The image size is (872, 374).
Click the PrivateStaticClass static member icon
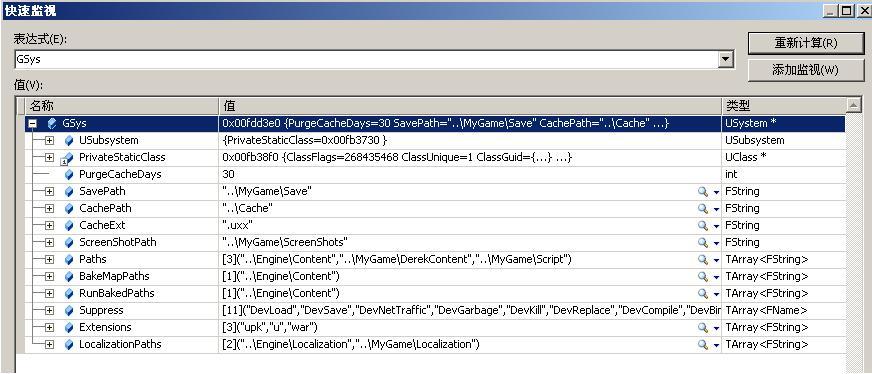[68, 158]
